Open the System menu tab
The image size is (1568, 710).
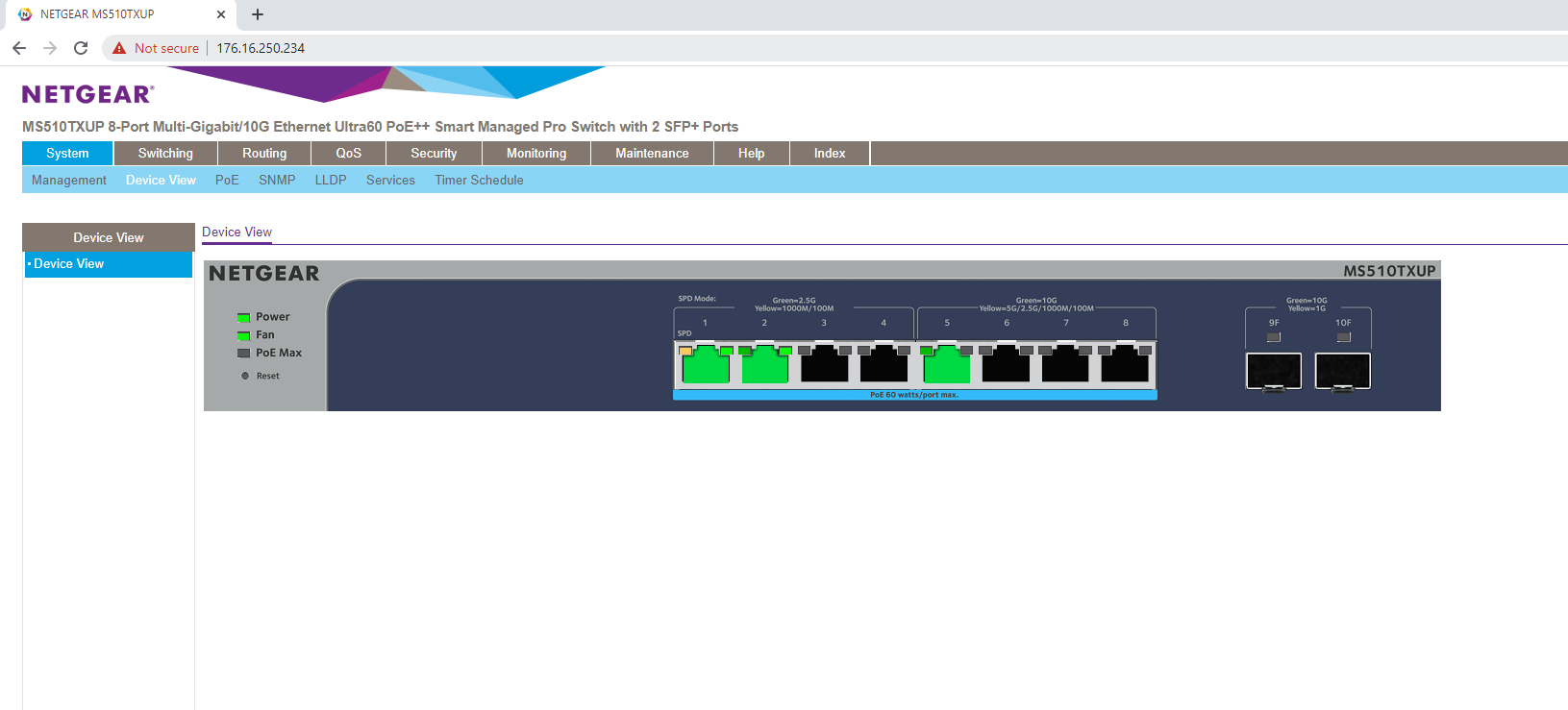tap(67, 154)
